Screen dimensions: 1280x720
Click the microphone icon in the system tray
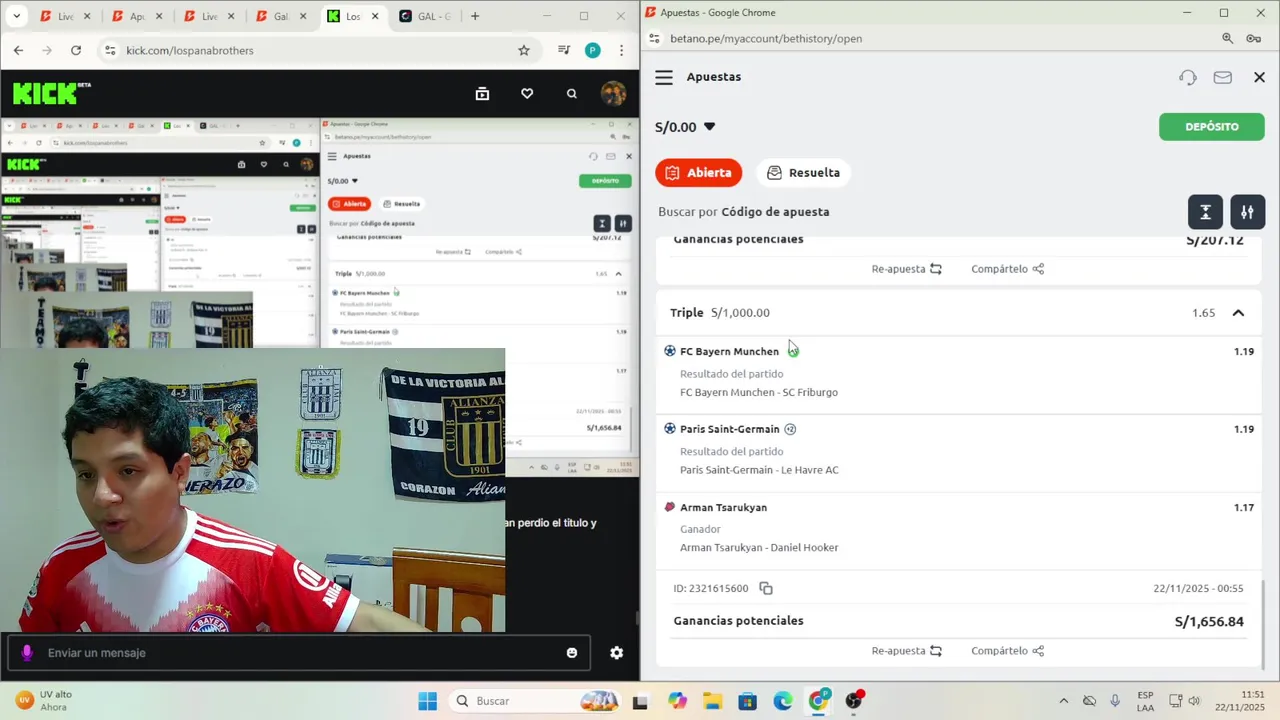click(1115, 701)
